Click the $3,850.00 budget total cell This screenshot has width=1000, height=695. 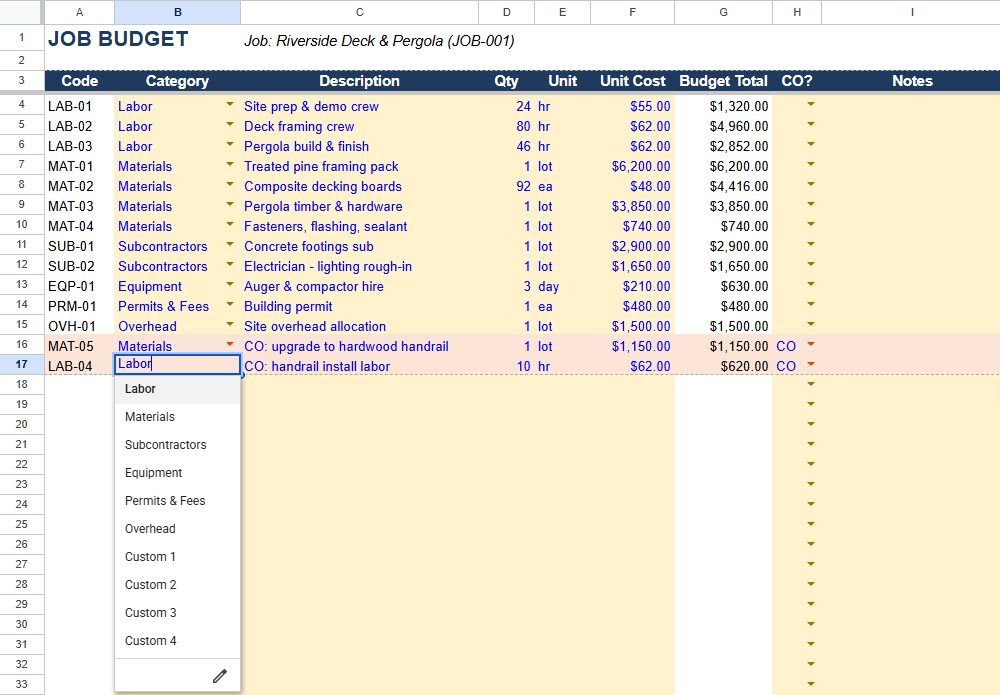[x=723, y=207]
